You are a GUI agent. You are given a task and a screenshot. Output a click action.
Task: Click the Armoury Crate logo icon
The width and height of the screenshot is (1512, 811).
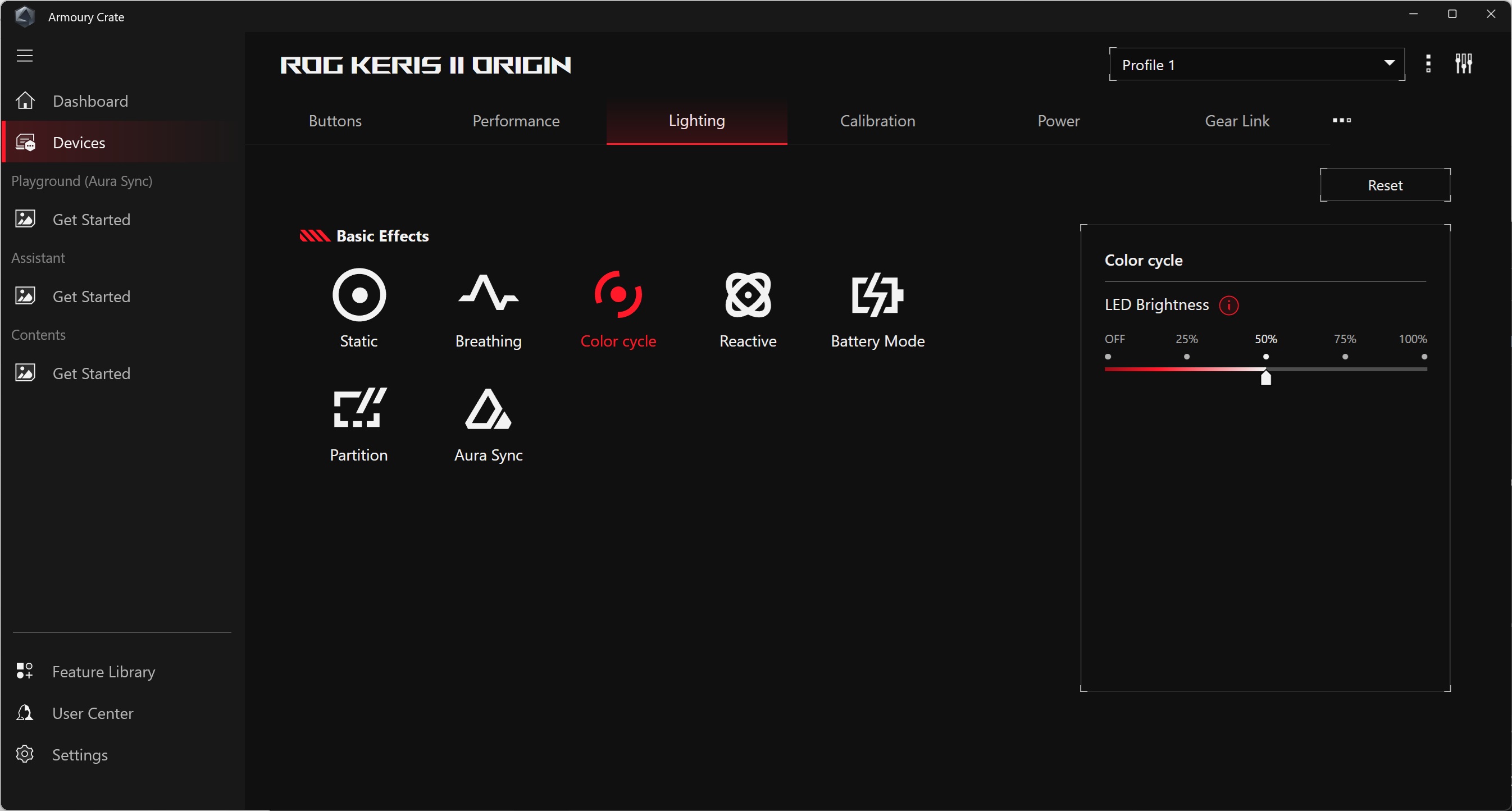[x=25, y=16]
